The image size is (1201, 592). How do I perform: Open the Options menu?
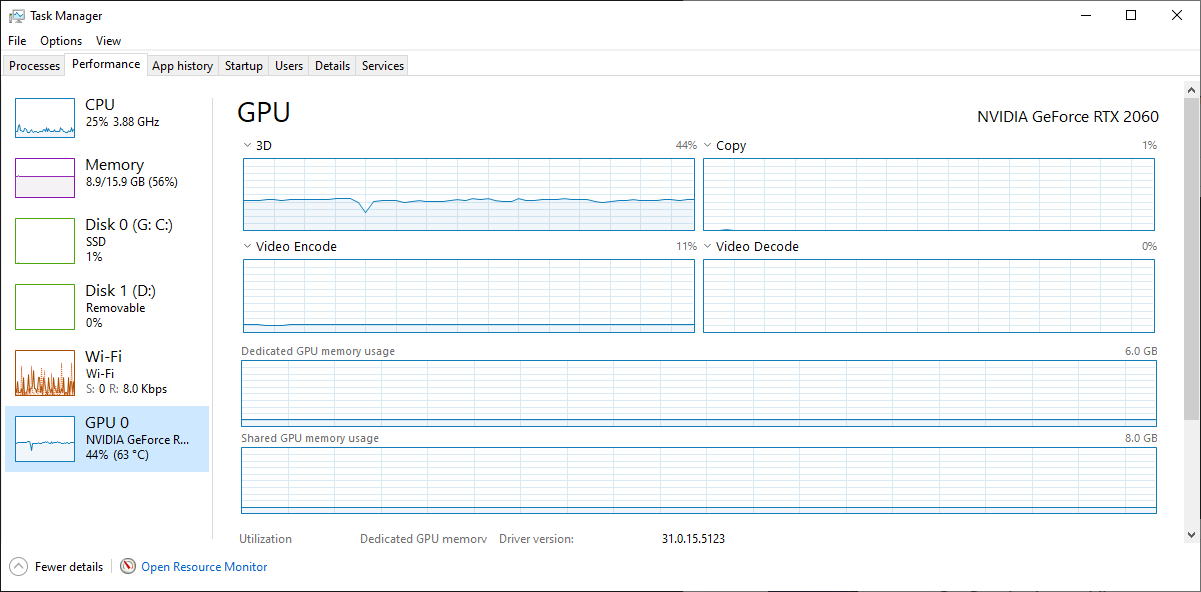click(x=61, y=41)
